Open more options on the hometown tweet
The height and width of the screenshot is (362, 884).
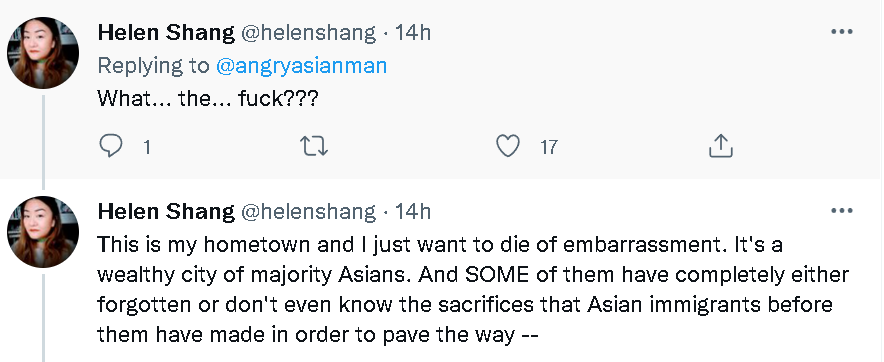[842, 211]
